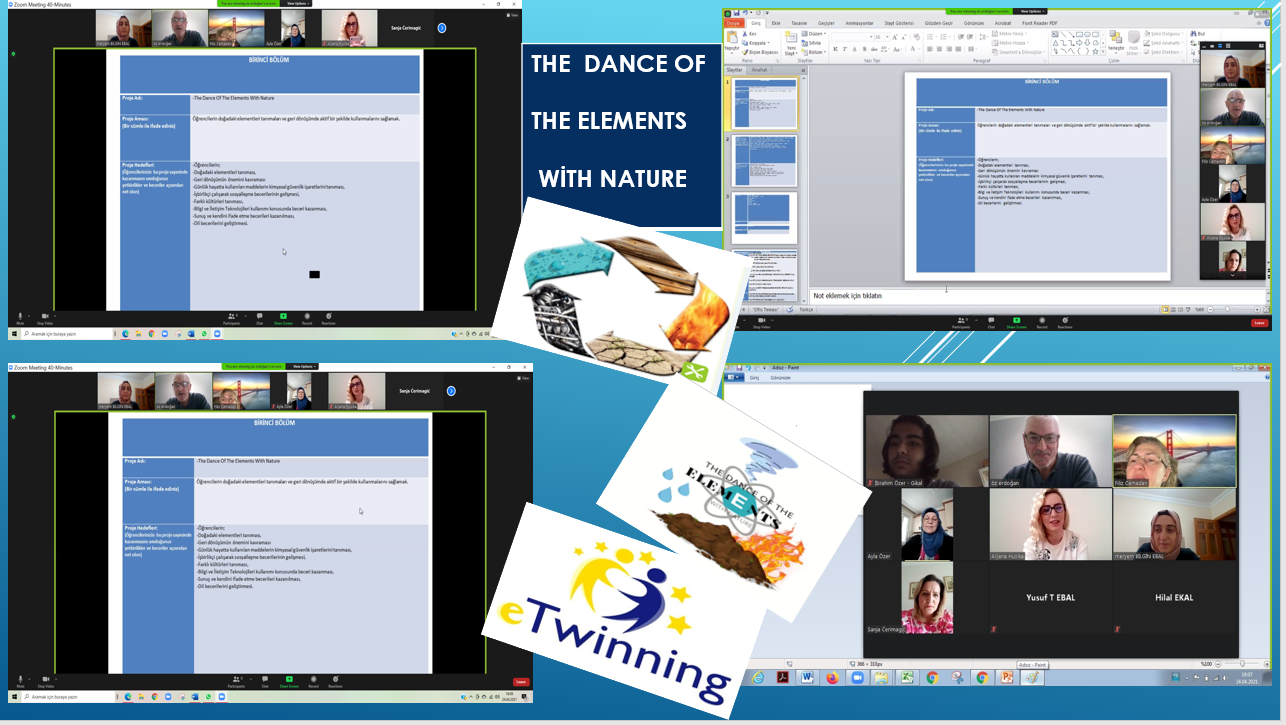Screen dimensions: 1286x725
Task: Open PowerPoint from Paint screenshot taskbar
Action: (1007, 678)
